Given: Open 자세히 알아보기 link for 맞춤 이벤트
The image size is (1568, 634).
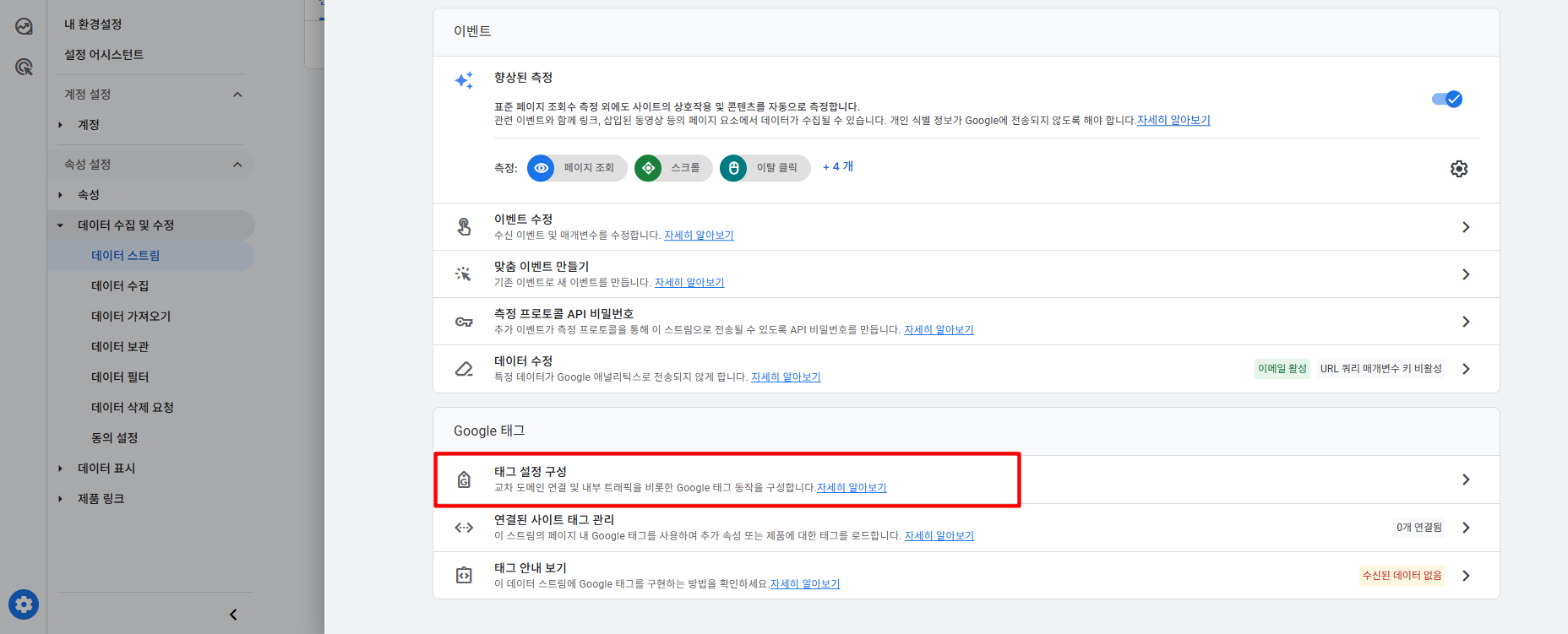Looking at the screenshot, I should pos(689,283).
